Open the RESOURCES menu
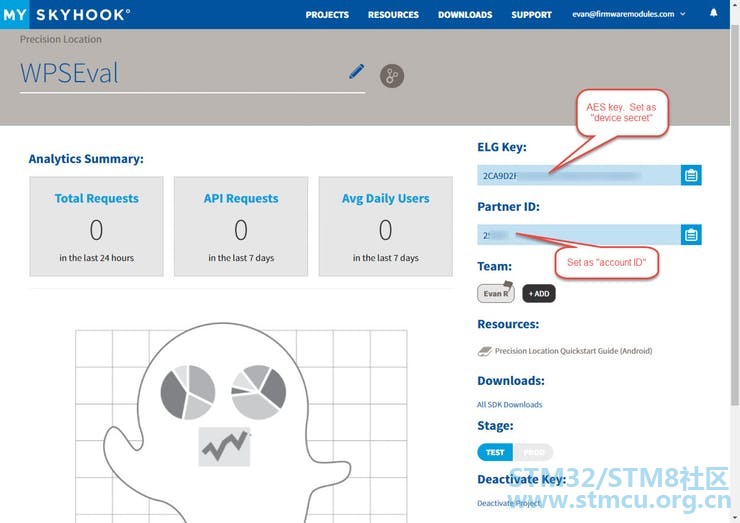The image size is (740, 523). [393, 15]
